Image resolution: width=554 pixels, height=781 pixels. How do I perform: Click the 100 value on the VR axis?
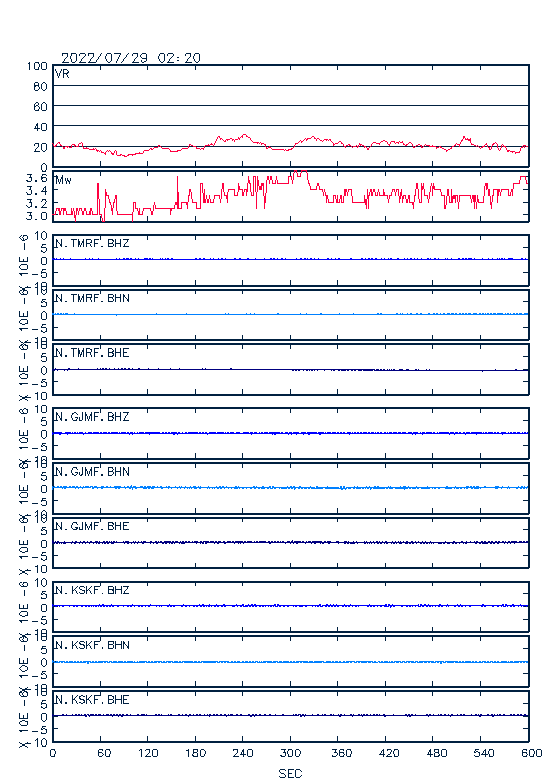37,66
